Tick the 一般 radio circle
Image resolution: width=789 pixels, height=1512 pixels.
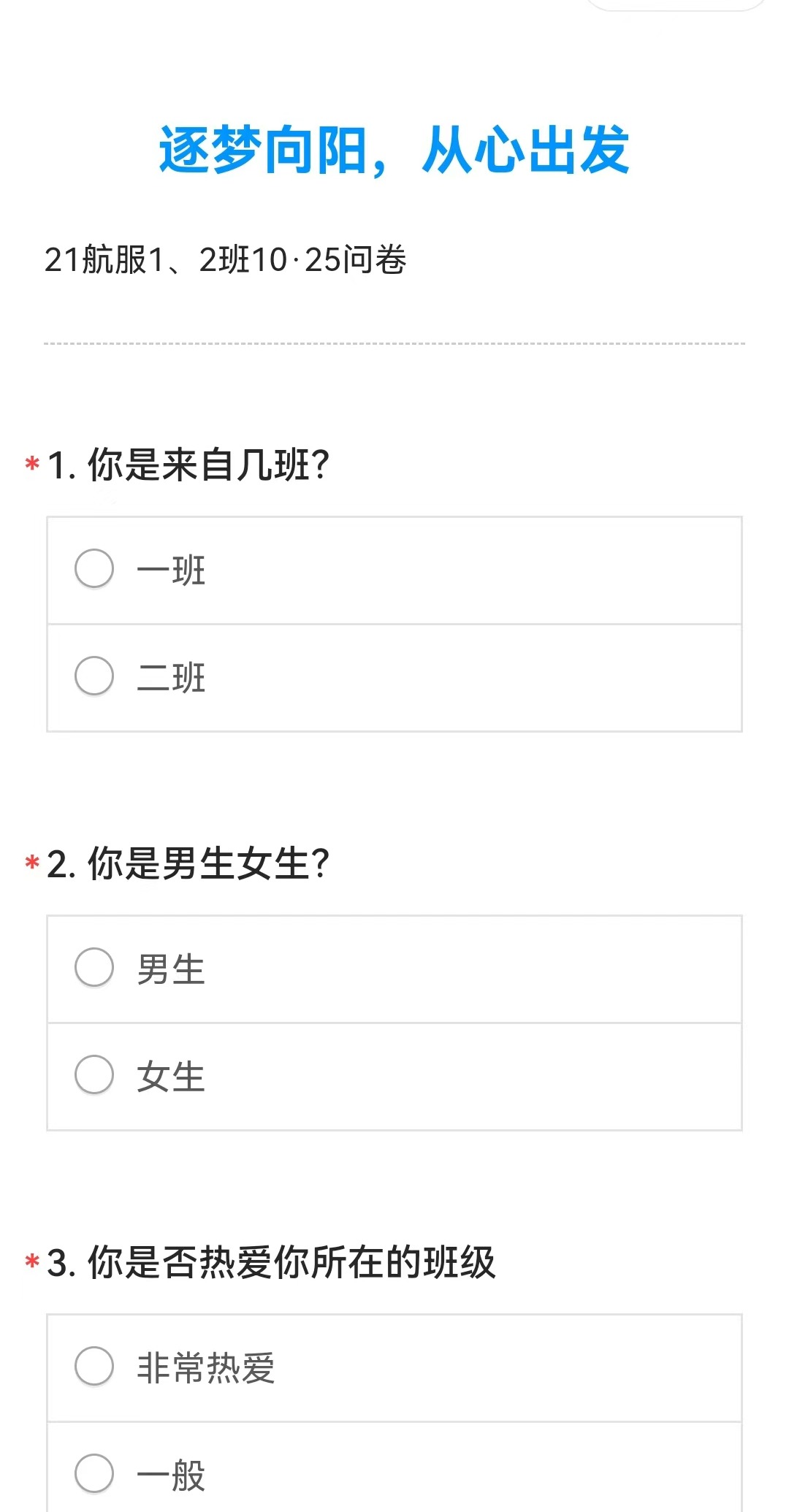coord(94,1473)
